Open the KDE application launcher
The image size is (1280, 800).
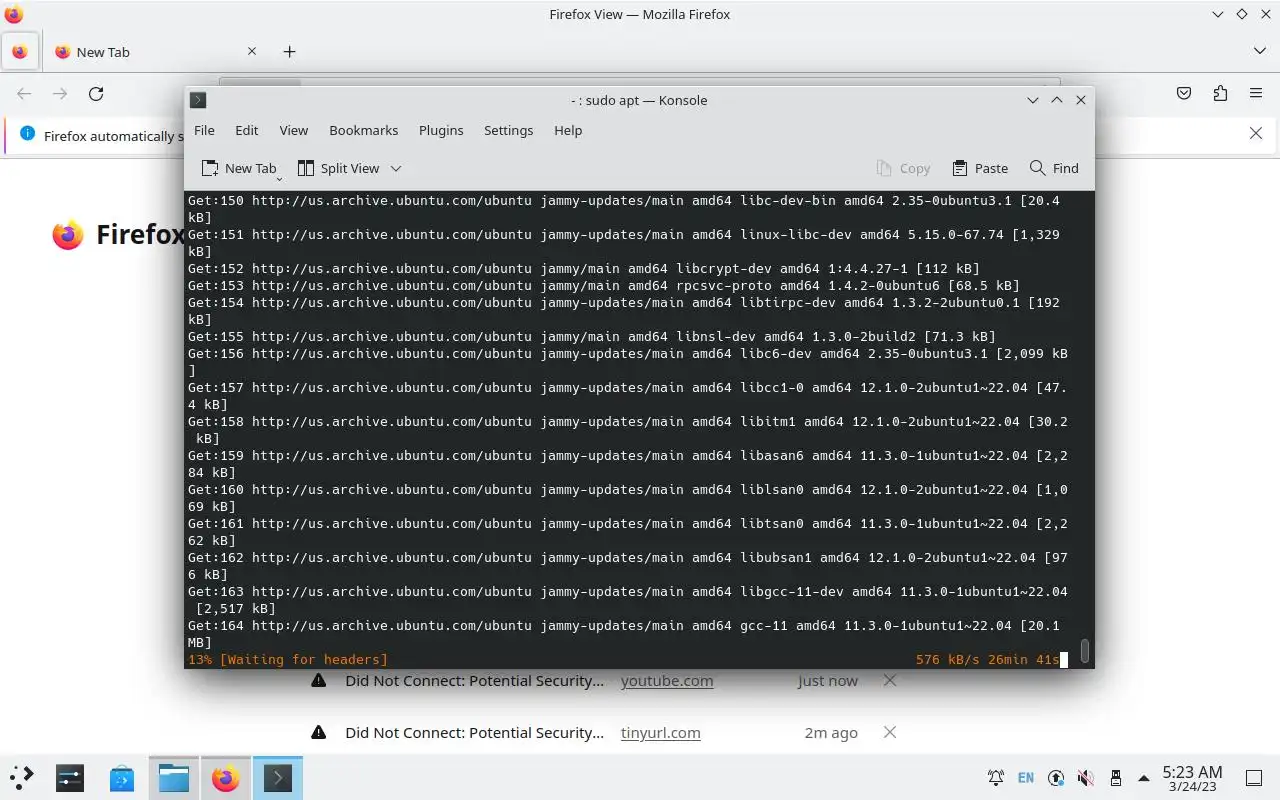point(22,777)
